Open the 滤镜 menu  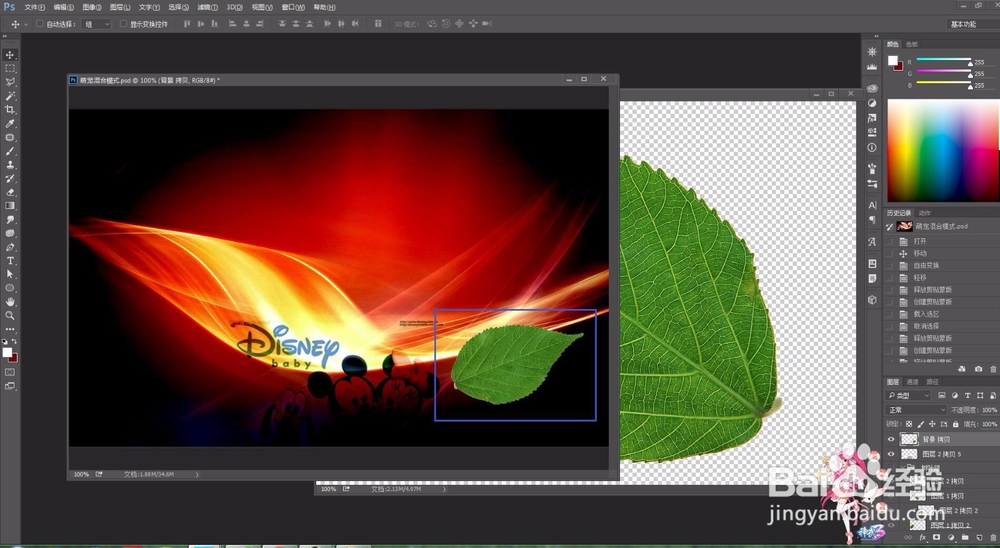207,7
